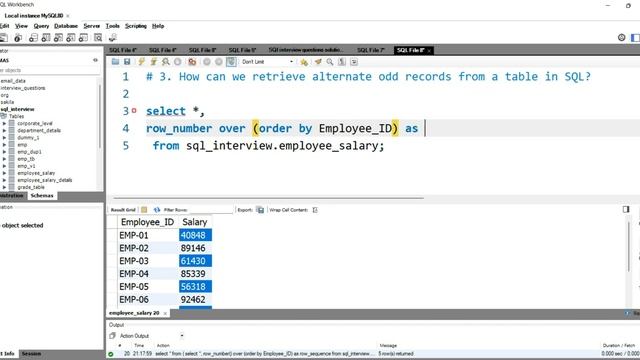640x360 pixels.
Task: Click the stop execution icon
Action: point(178,62)
